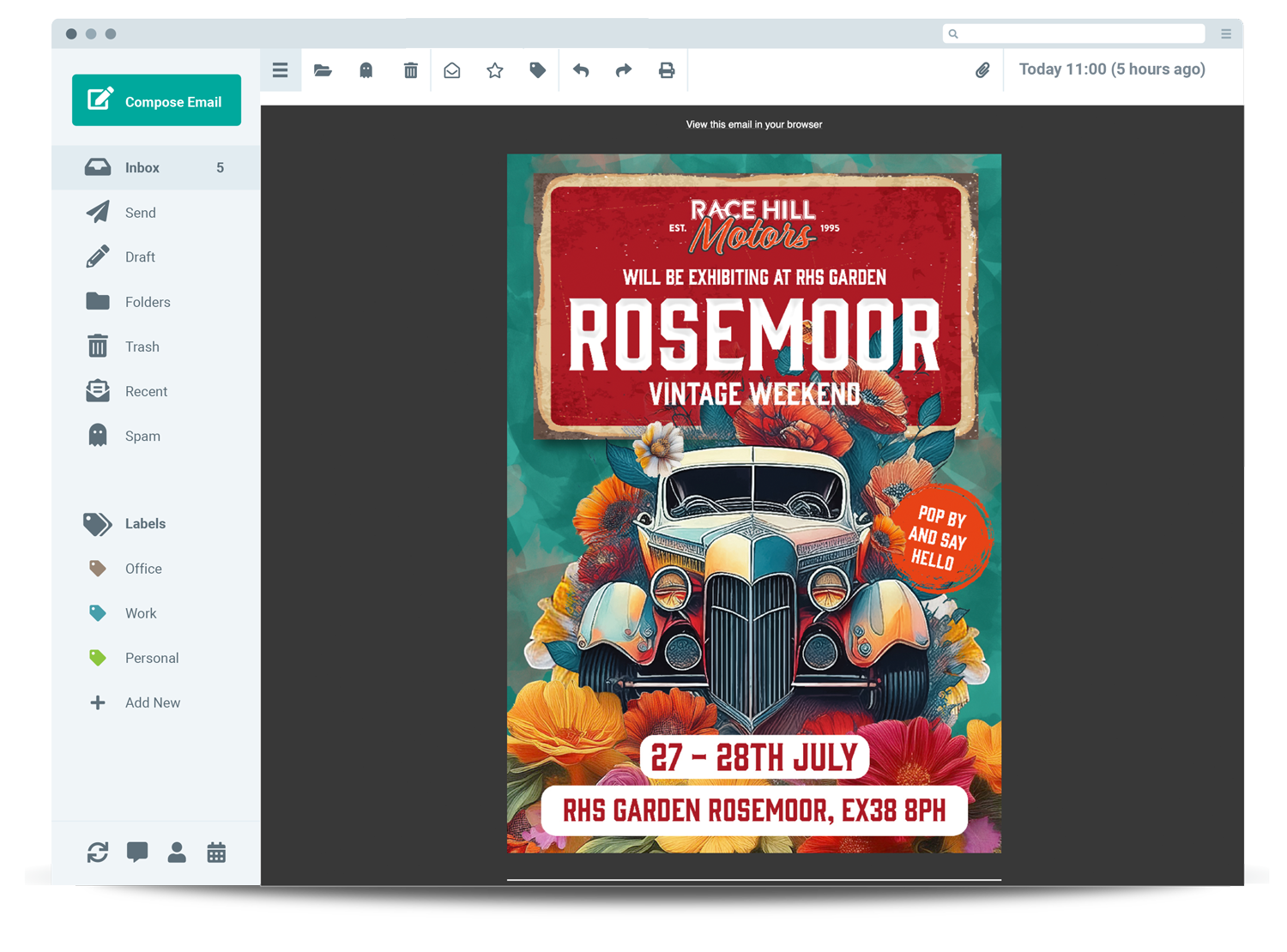Print the email with the printer icon
Viewport: 1287px width, 952px height.
click(667, 70)
